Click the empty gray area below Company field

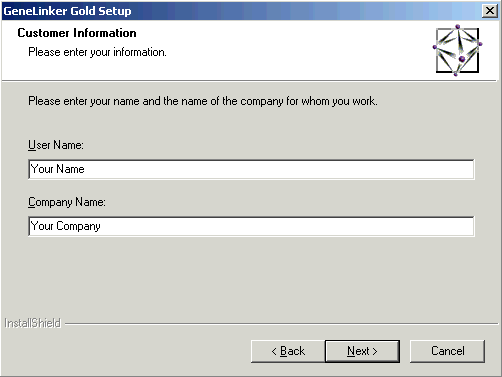click(251, 277)
